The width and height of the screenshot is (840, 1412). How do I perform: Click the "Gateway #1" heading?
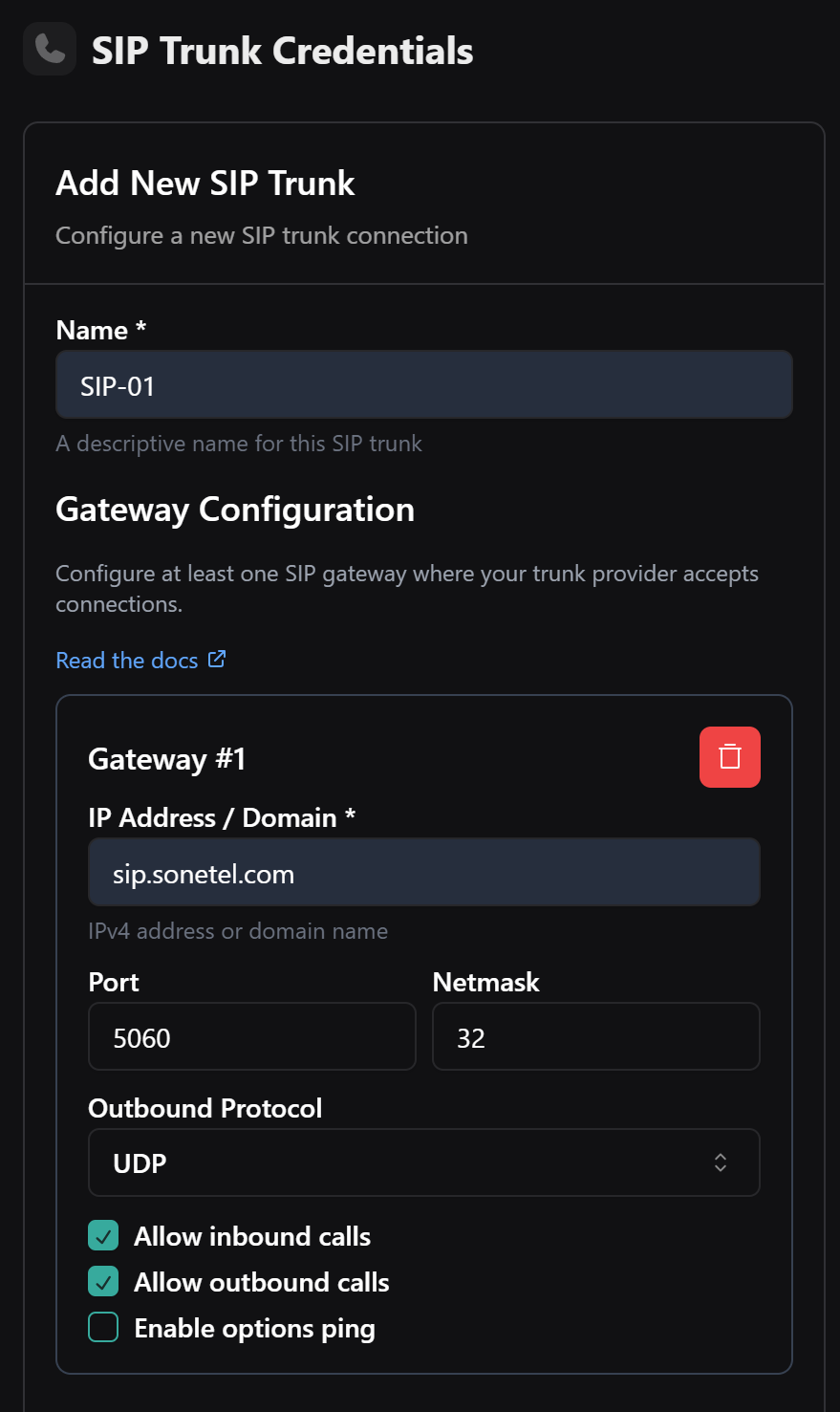(167, 759)
